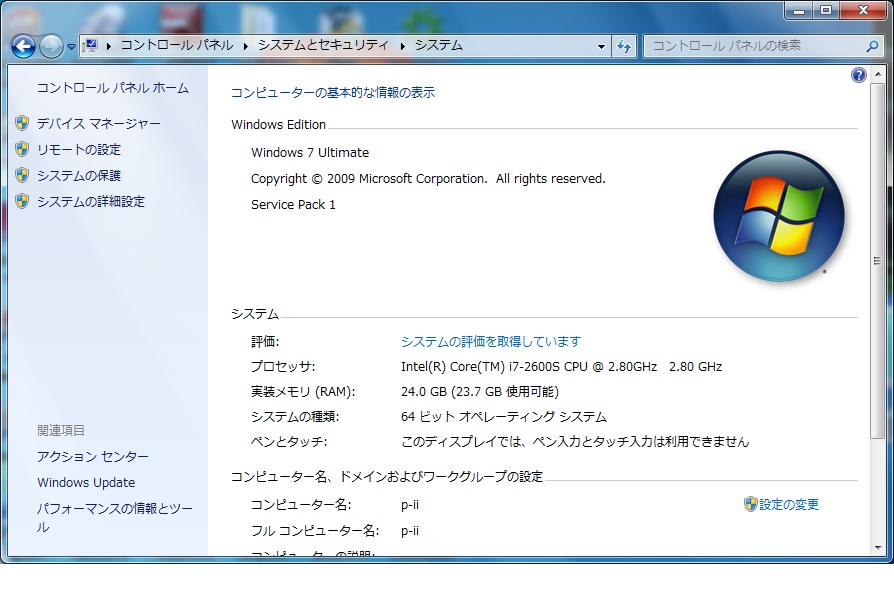Open the recent pages dropdown chevron

click(69, 46)
